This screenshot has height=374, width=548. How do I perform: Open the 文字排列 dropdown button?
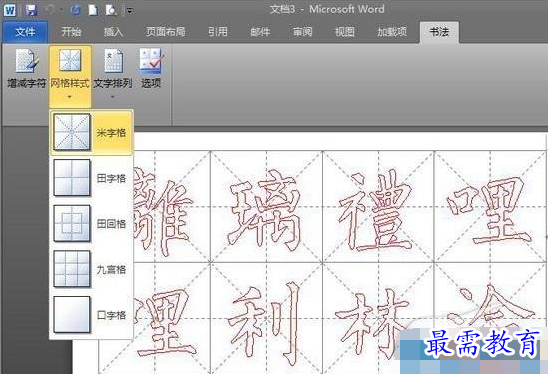point(113,73)
